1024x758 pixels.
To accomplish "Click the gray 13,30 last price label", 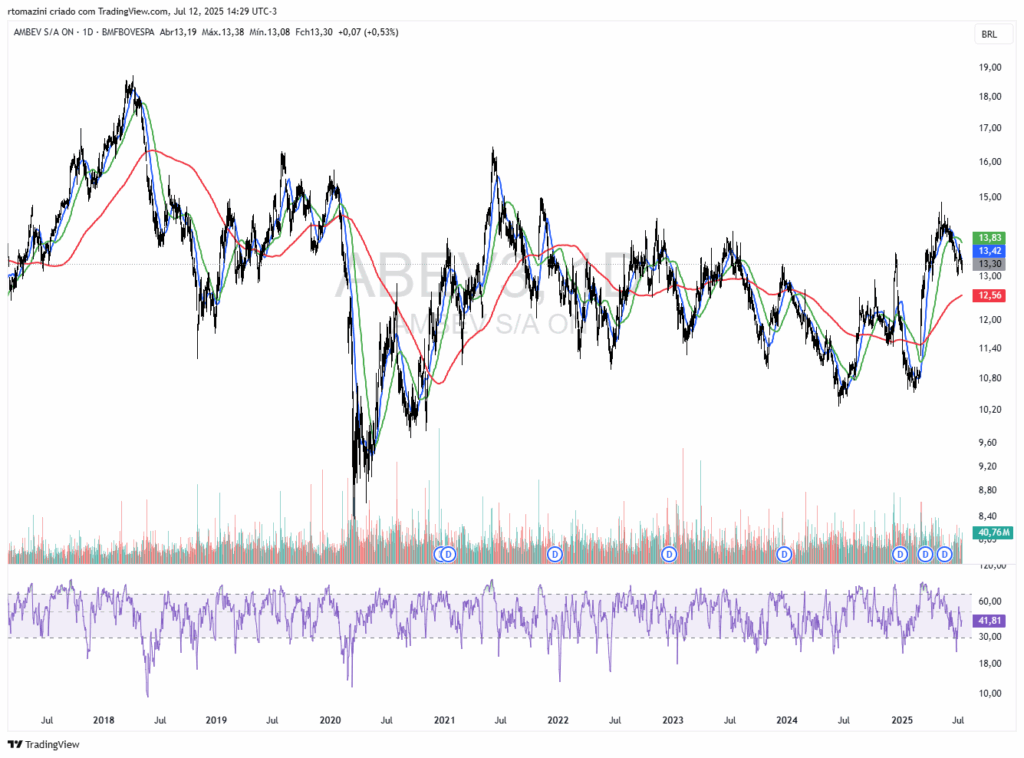I will click(990, 262).
